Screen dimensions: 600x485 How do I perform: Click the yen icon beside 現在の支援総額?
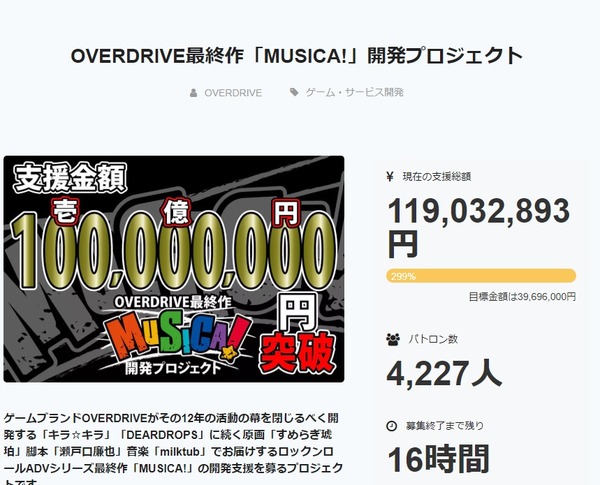click(390, 176)
